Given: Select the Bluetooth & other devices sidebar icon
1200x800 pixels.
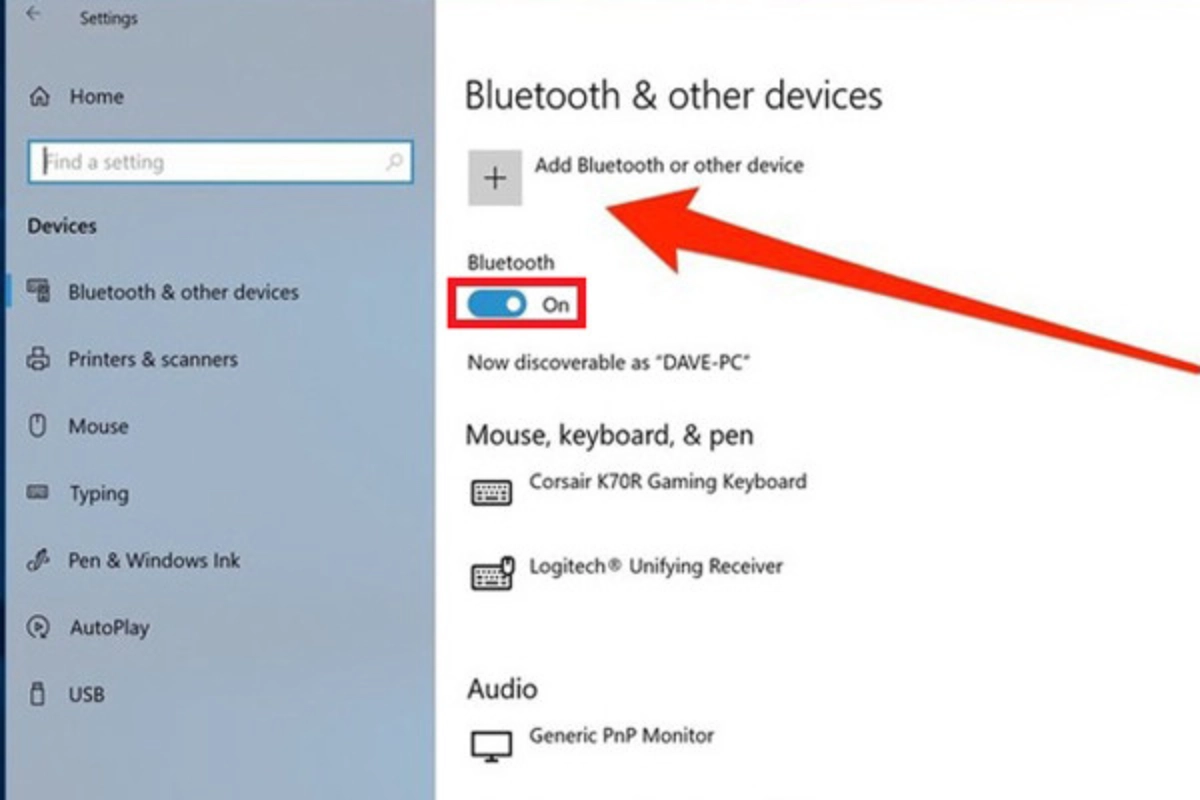Looking at the screenshot, I should point(40,292).
